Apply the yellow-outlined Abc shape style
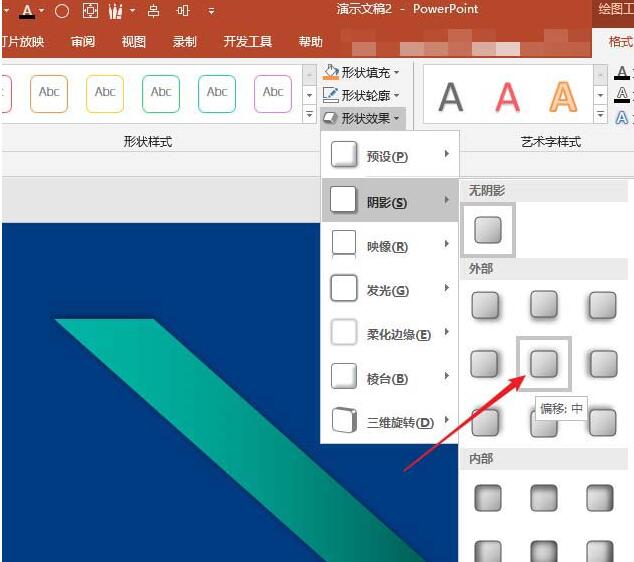Image resolution: width=634 pixels, height=562 pixels. [x=105, y=94]
